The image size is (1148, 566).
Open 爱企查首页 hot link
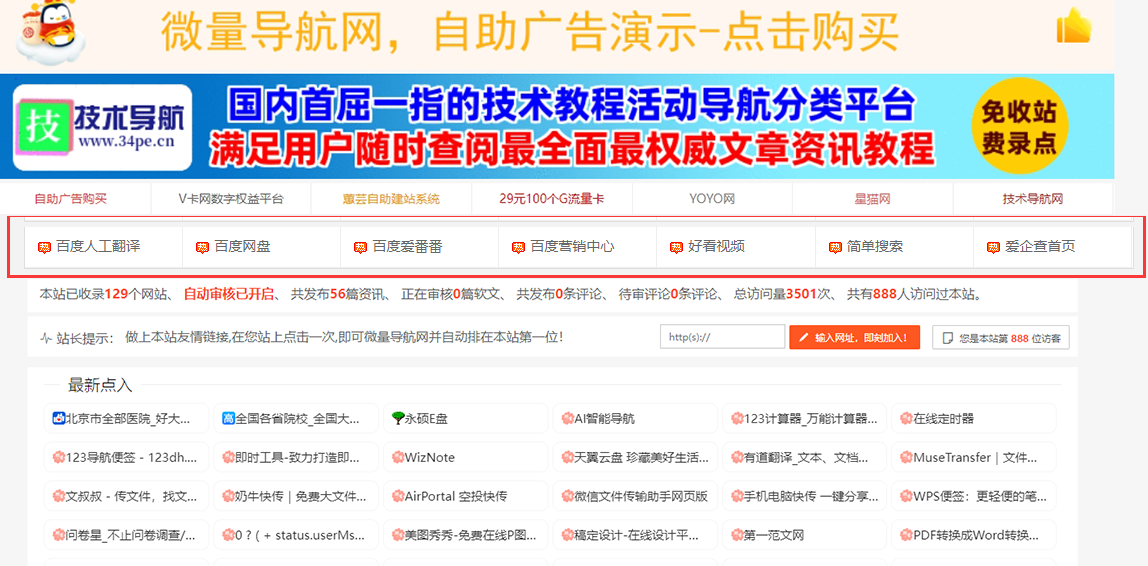point(1040,247)
